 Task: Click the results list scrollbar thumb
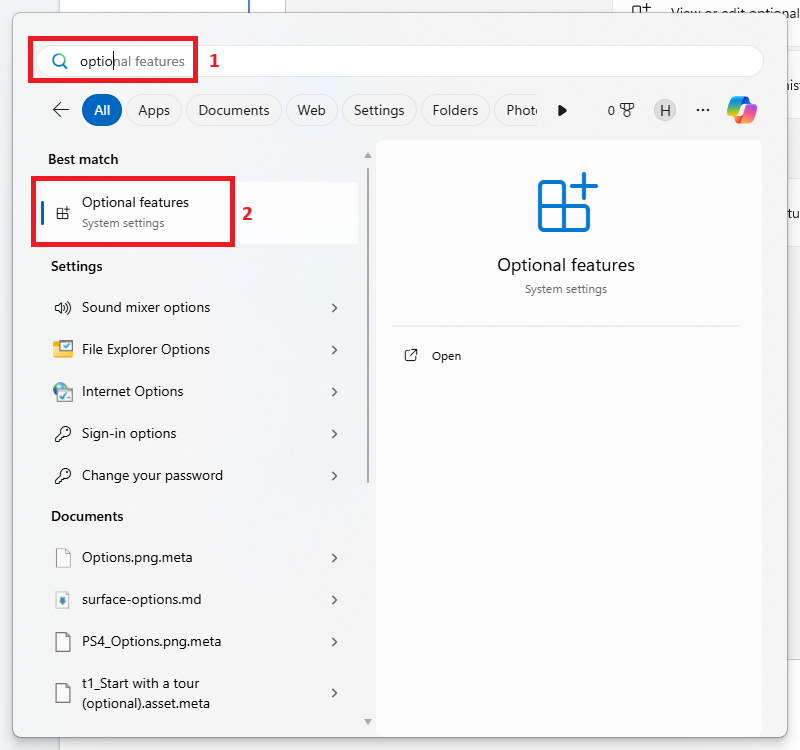point(368,326)
